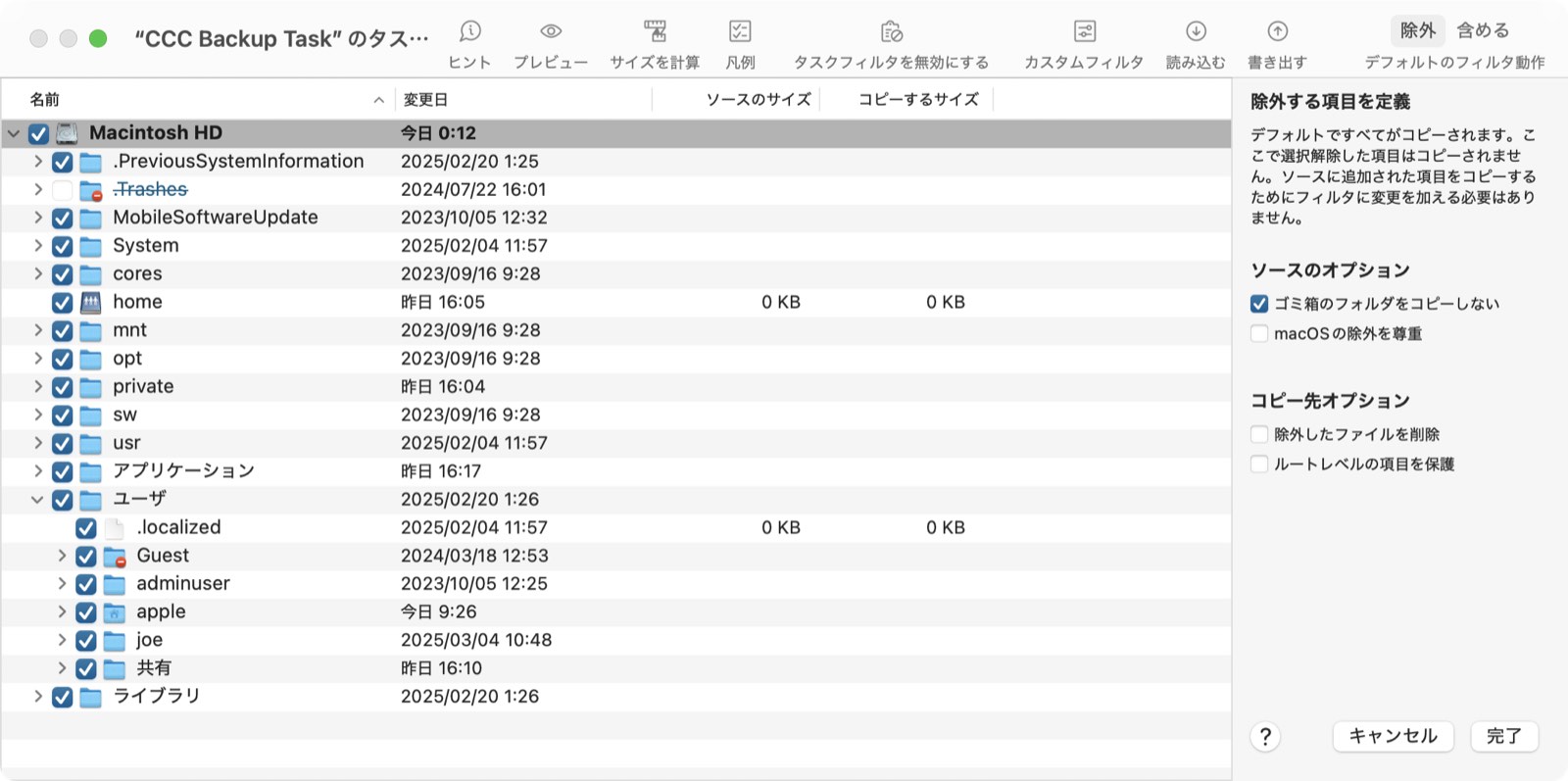The height and width of the screenshot is (781, 1568).
Task: Click the cores folder icon
Action: point(90,274)
